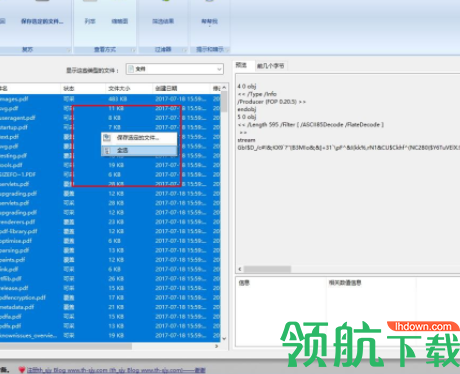Click the file list horizontal scrollbar thumb
This screenshot has height=374, width=460.
tap(66, 346)
